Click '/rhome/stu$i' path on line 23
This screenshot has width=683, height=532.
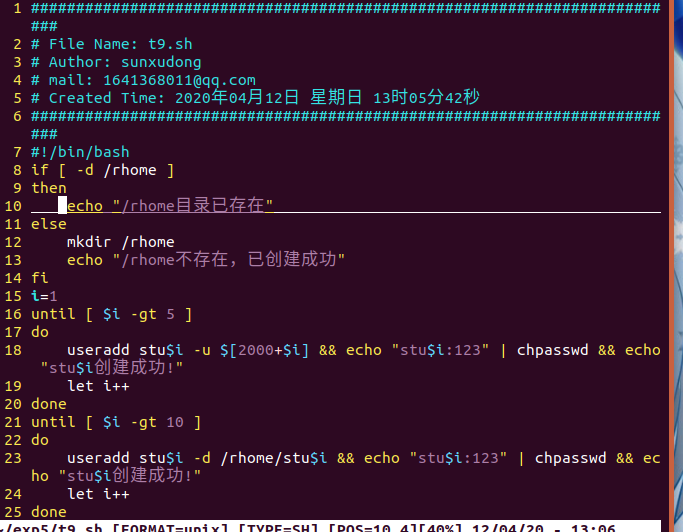tap(274, 458)
